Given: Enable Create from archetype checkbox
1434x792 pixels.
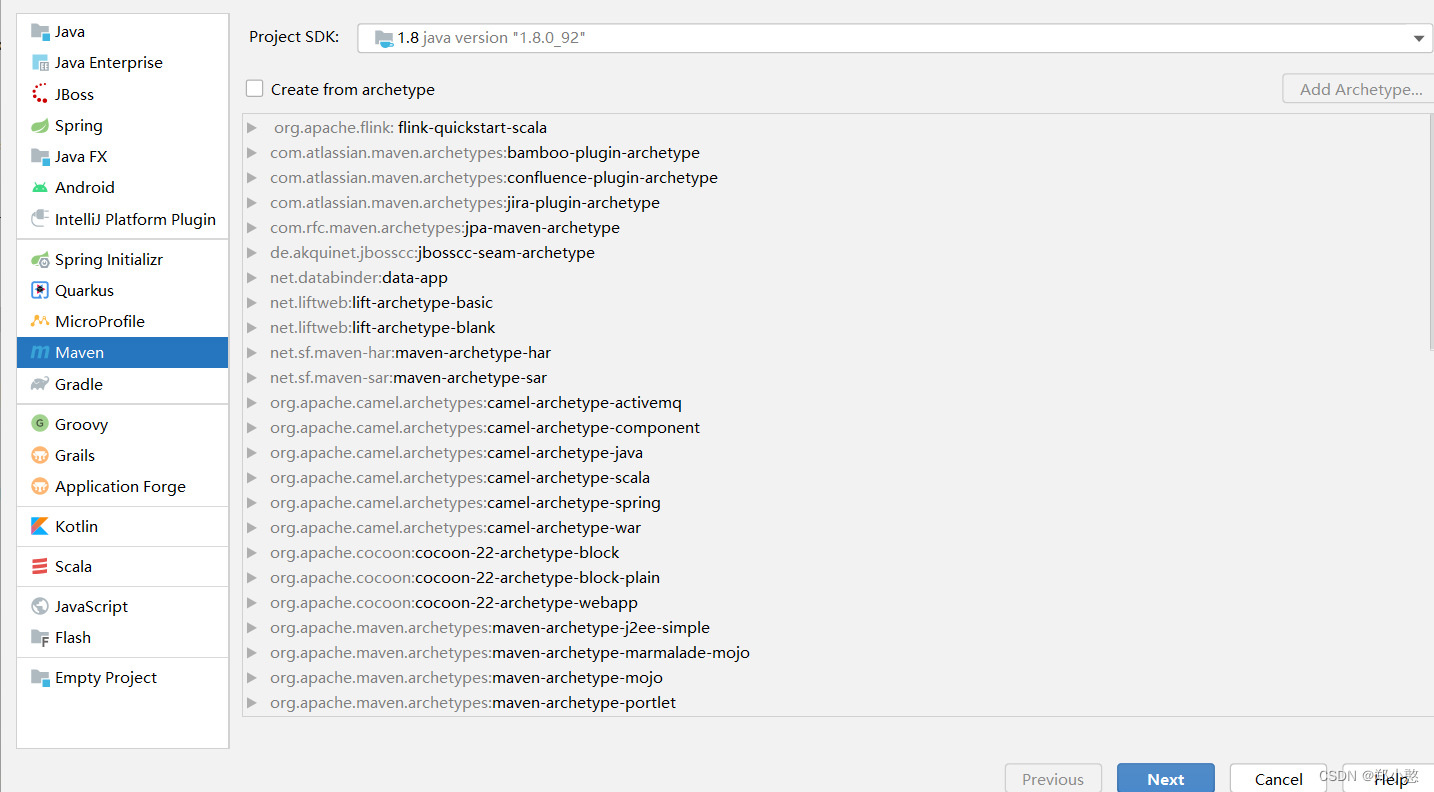Looking at the screenshot, I should pos(255,89).
